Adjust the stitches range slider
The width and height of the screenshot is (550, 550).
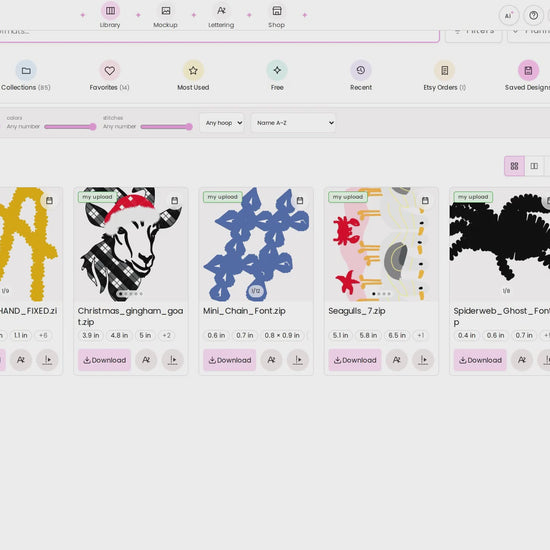pos(167,127)
